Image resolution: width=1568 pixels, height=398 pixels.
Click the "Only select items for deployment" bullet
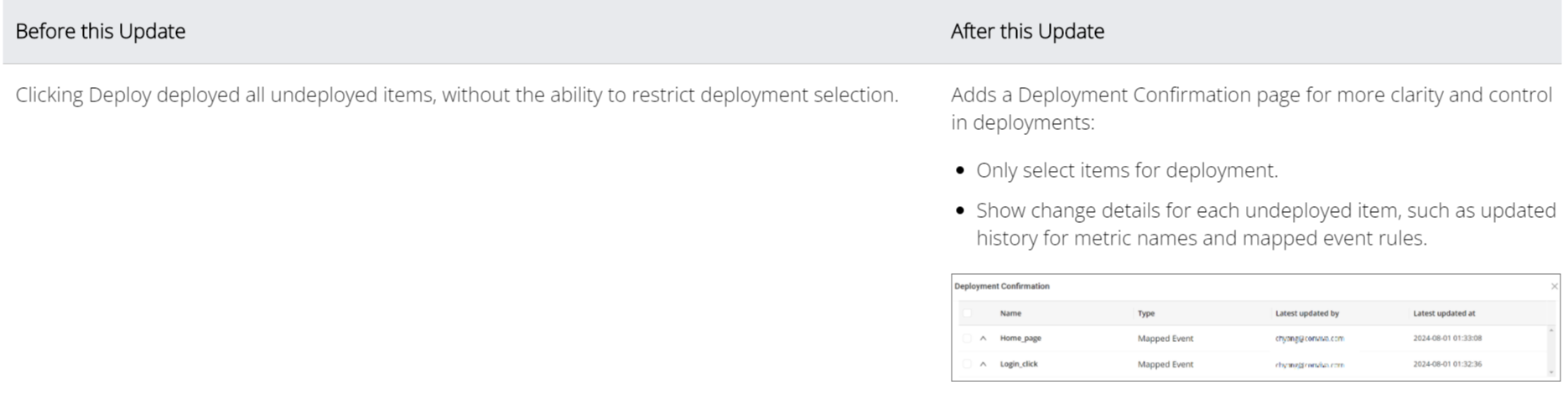[1127, 171]
